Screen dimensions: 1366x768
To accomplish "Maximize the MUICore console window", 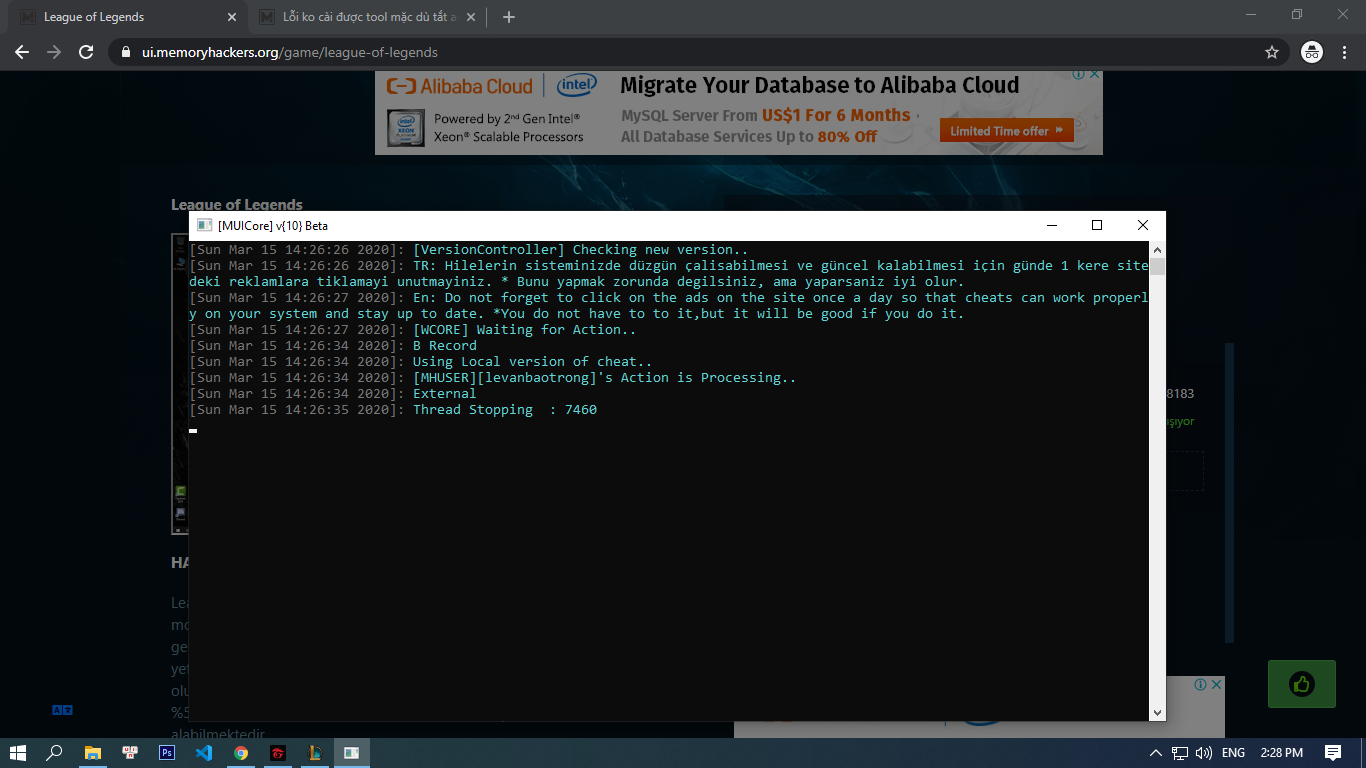I will click(1096, 225).
